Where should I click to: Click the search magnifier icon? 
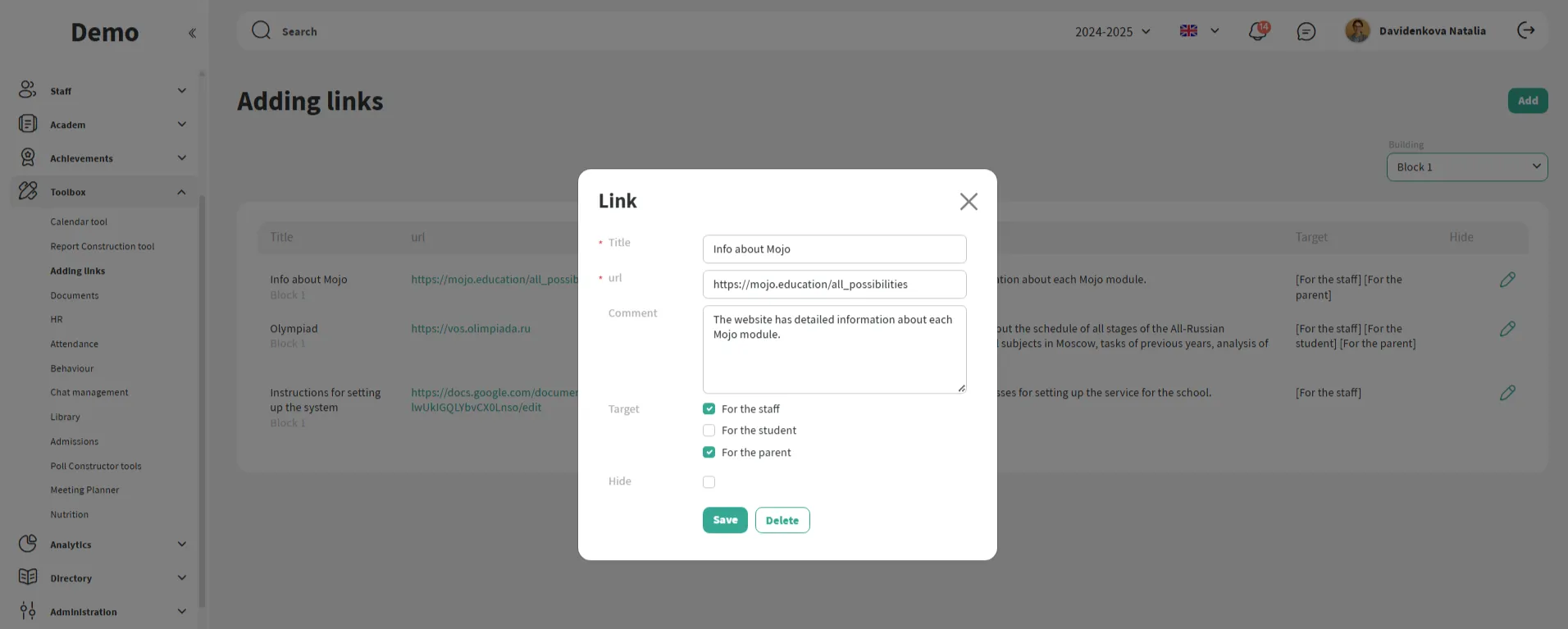point(261,30)
